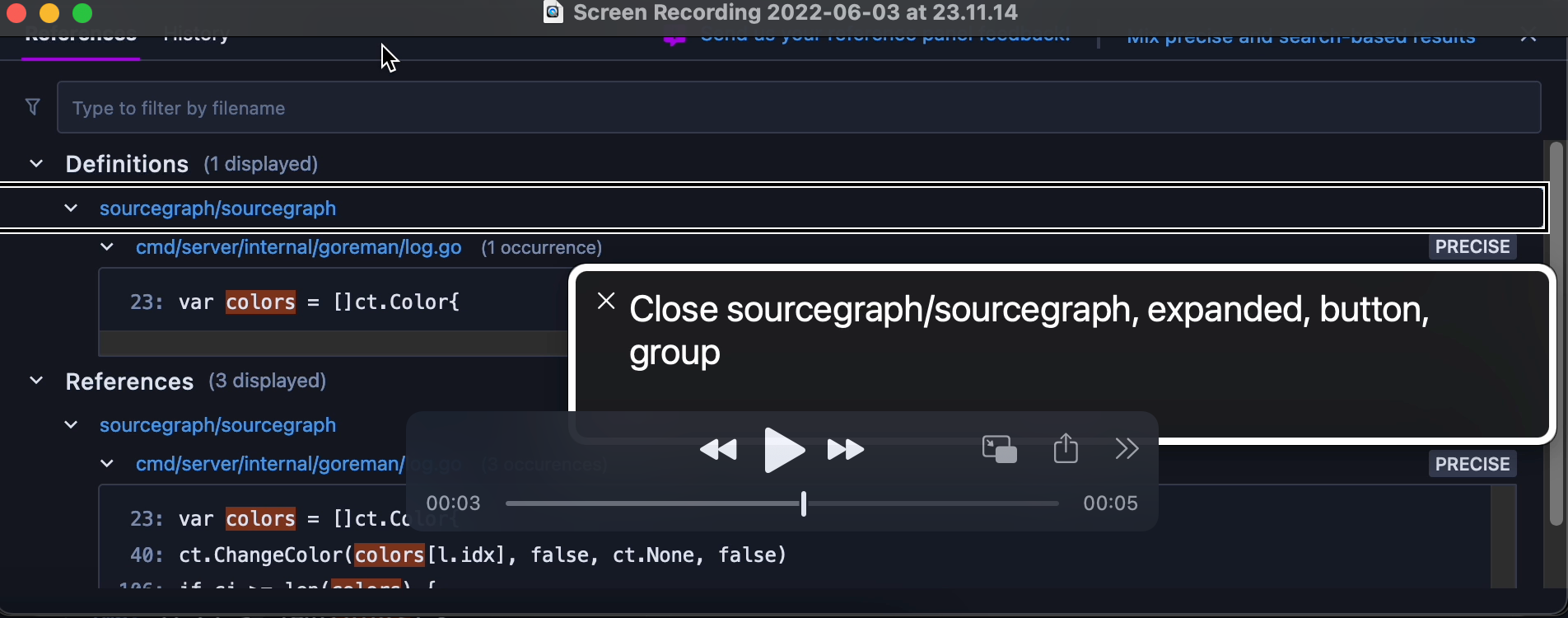Close the VoiceOver caption panel
Screen dimensions: 1568x618
click(606, 301)
